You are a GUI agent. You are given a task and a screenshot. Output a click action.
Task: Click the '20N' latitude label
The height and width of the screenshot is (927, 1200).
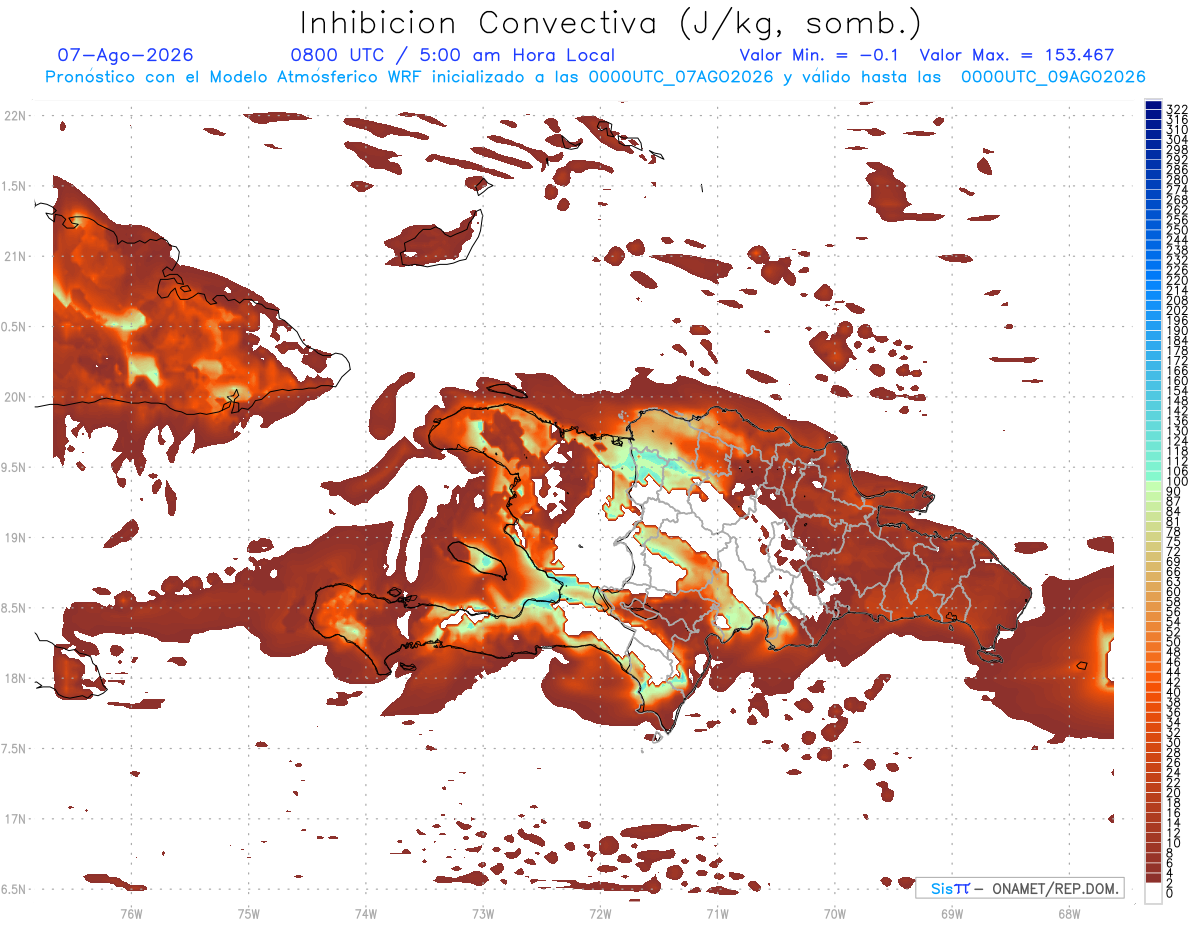pos(17,397)
